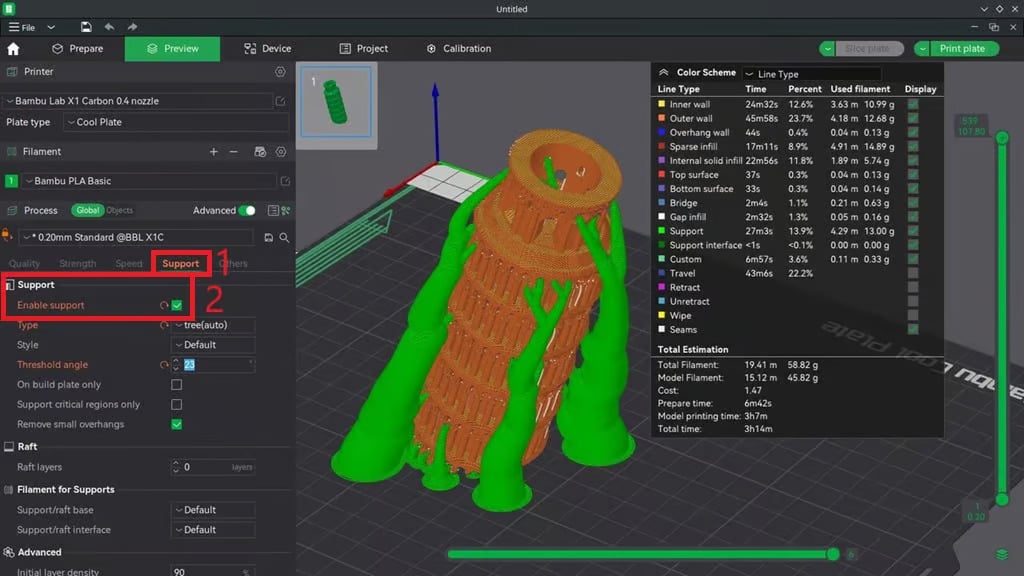The width and height of the screenshot is (1024, 576).
Task: Uncheck Remove small overhangs
Action: tap(176, 424)
